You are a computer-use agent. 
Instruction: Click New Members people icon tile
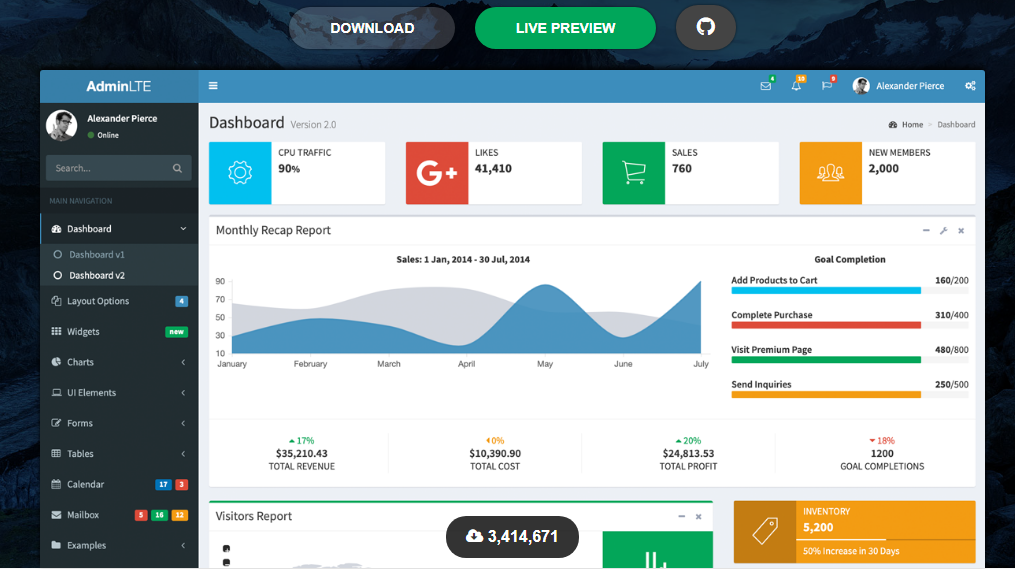click(x=831, y=173)
